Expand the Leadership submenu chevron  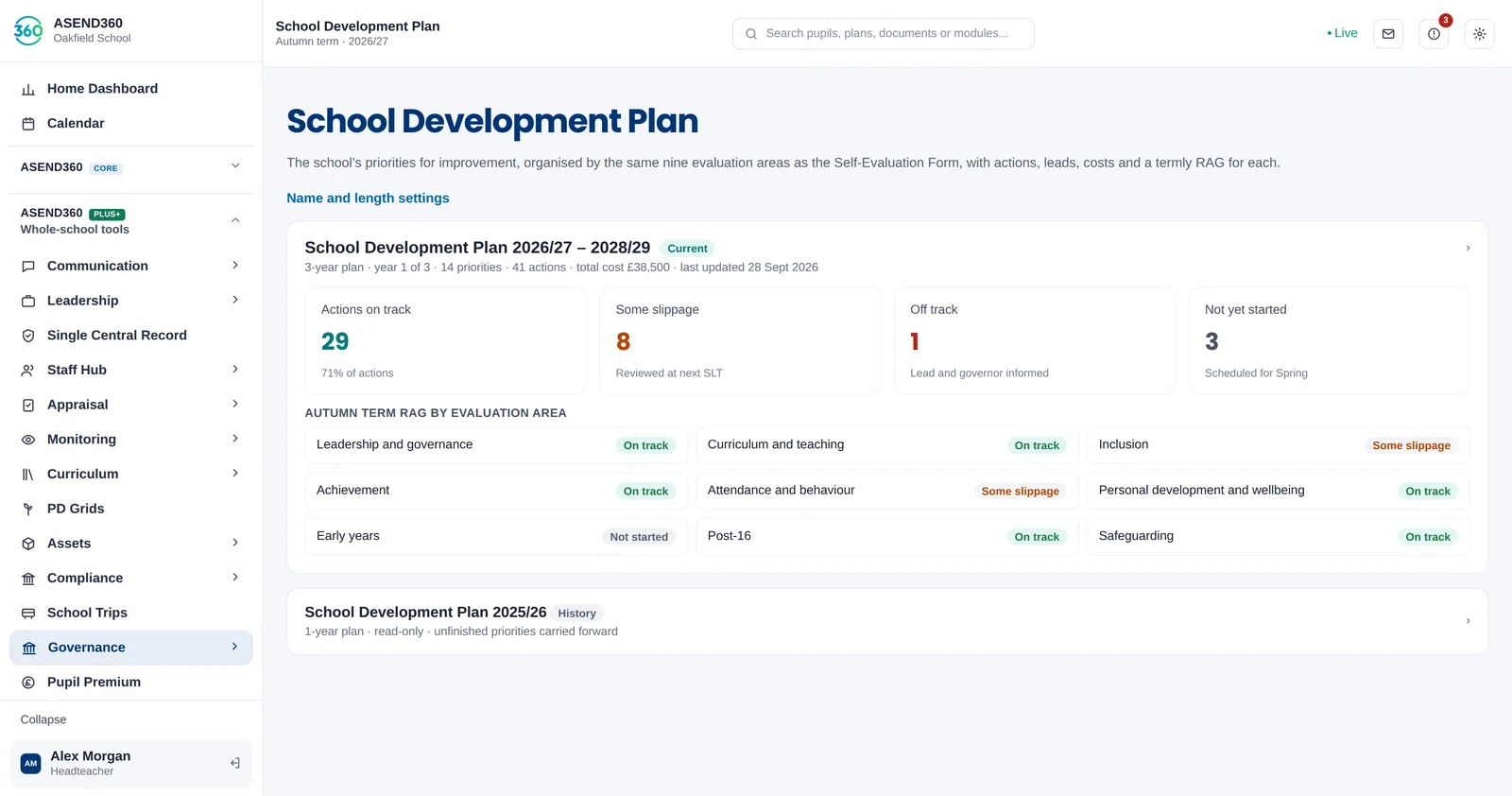pos(235,300)
